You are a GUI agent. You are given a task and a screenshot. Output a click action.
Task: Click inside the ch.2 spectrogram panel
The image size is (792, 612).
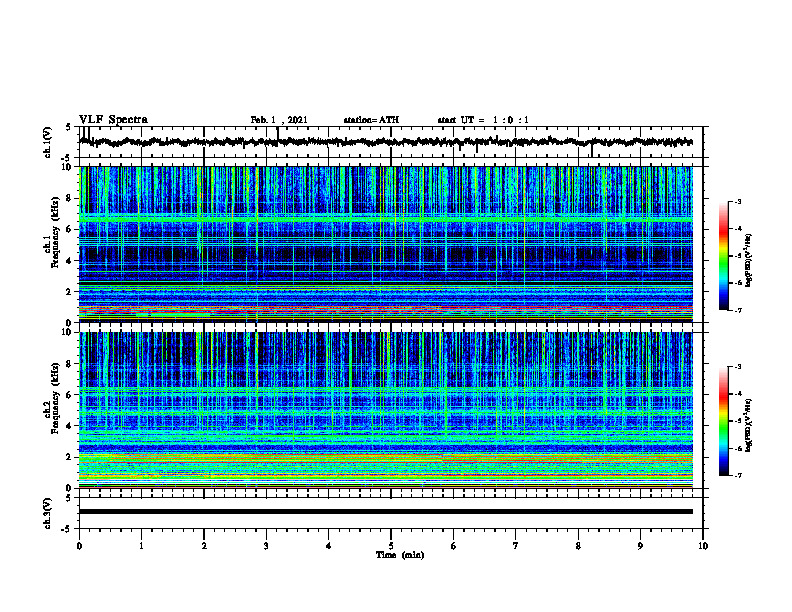point(386,410)
